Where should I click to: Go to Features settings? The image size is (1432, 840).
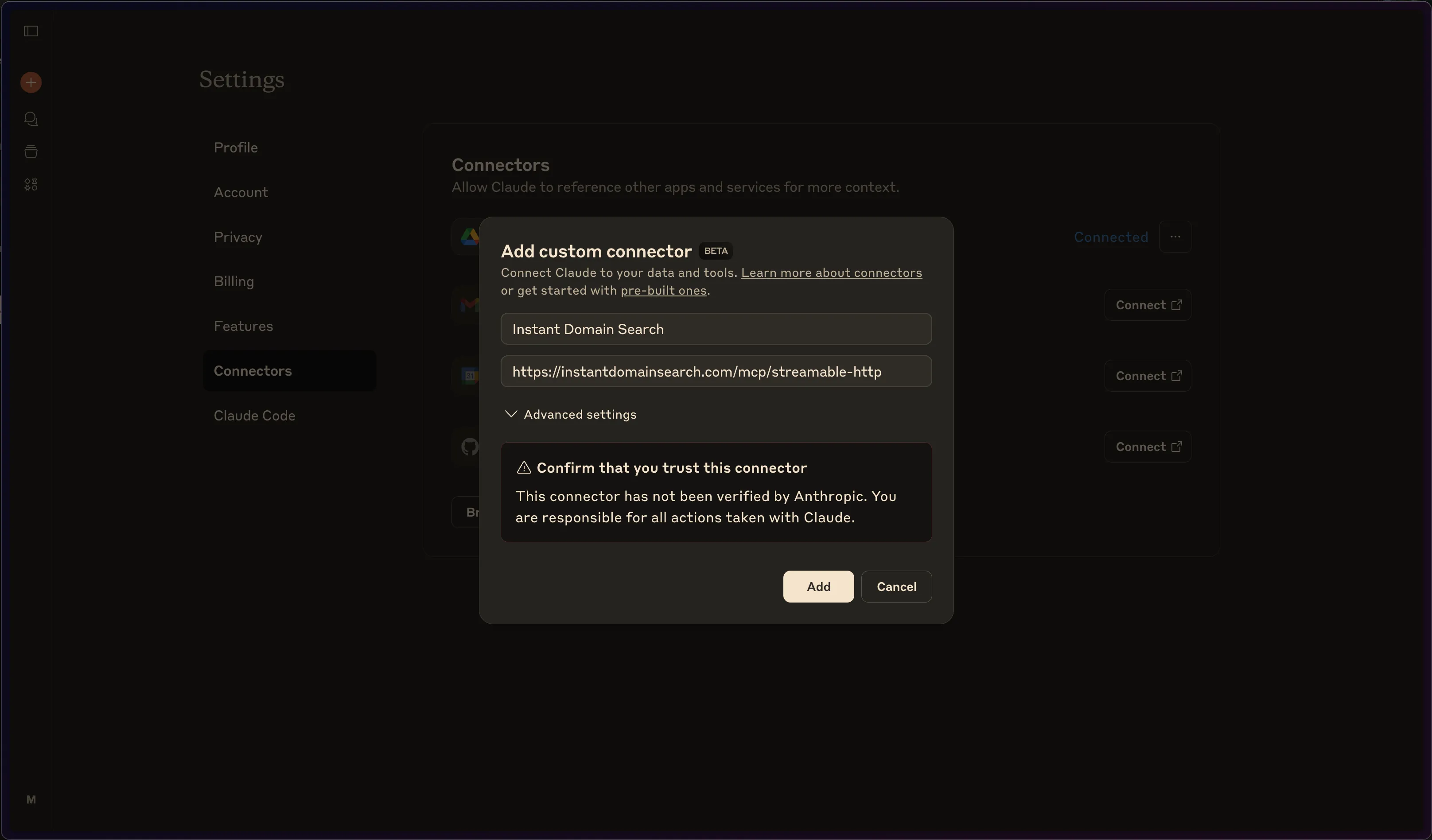point(243,326)
